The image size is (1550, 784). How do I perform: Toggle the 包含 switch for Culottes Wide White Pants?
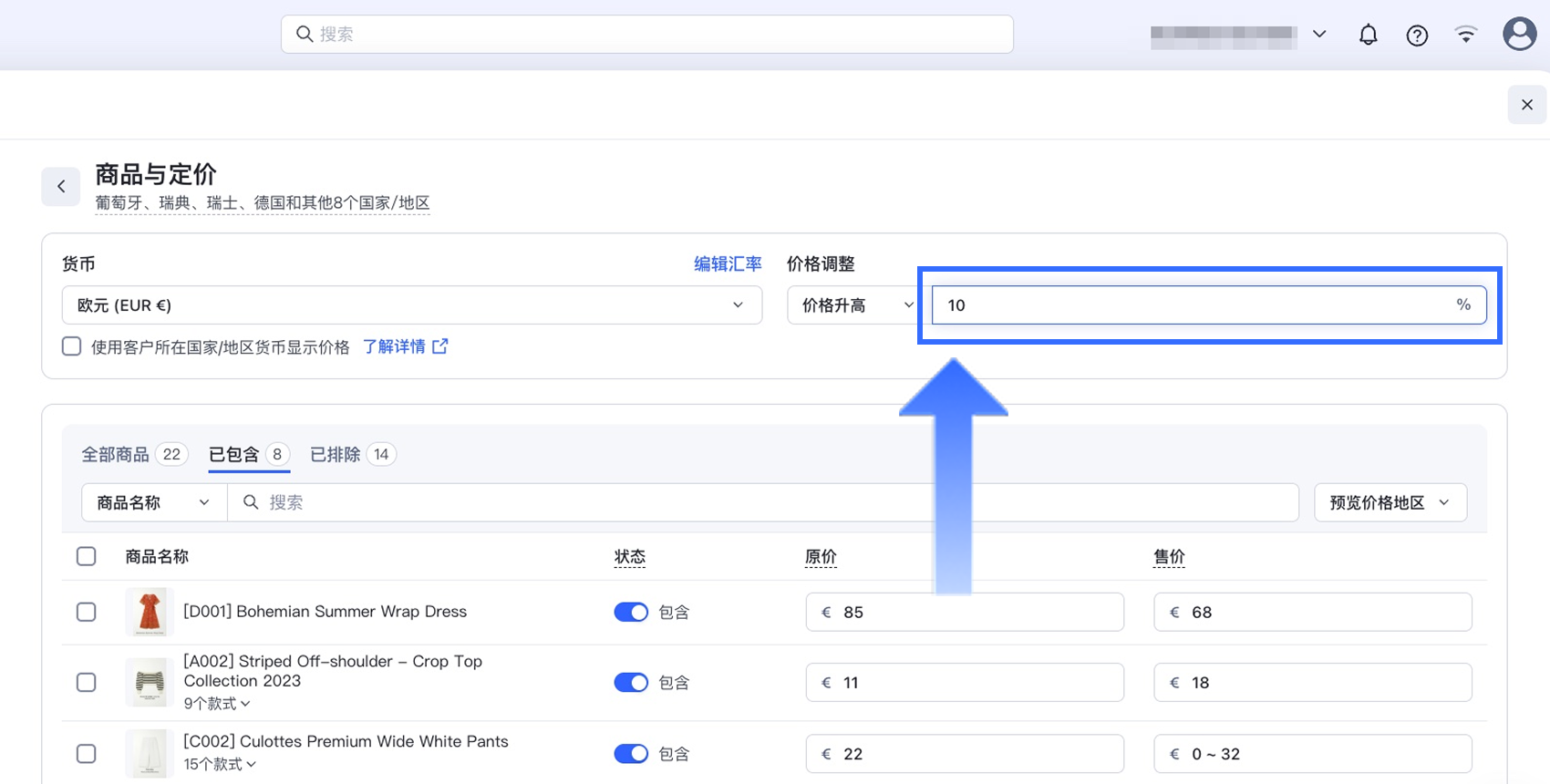point(630,754)
